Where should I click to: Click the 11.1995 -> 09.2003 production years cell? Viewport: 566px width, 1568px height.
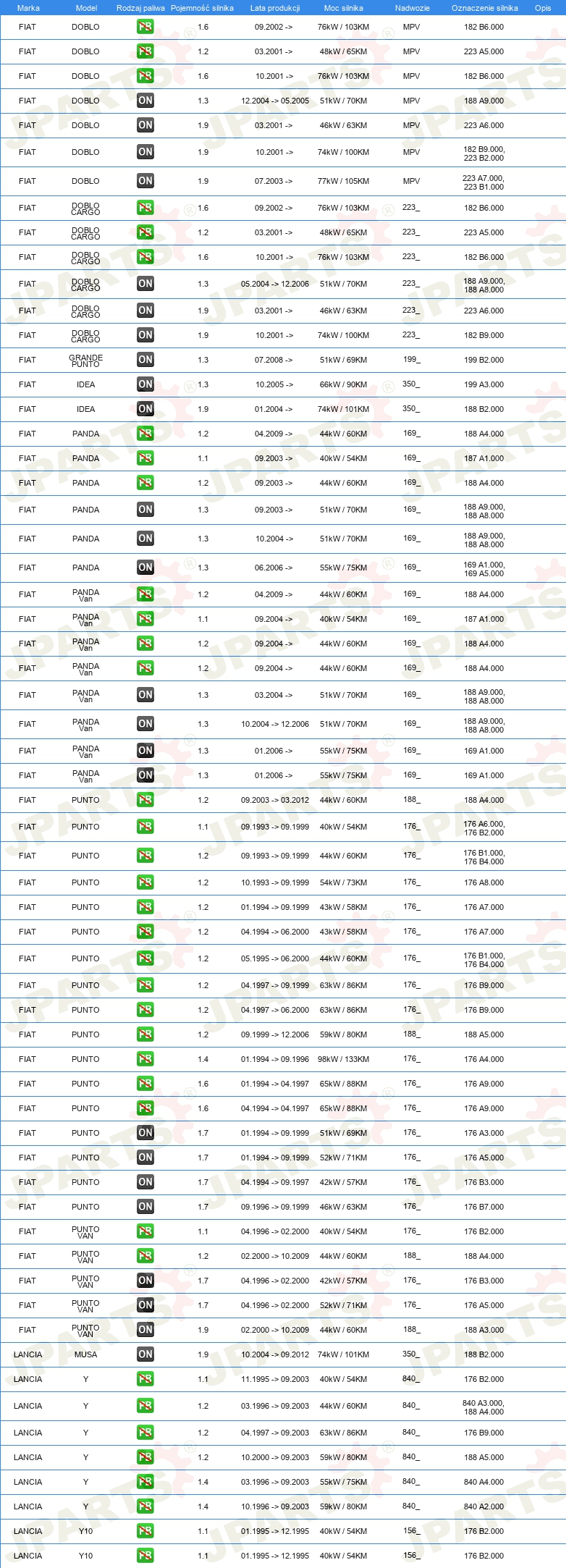click(x=275, y=1379)
